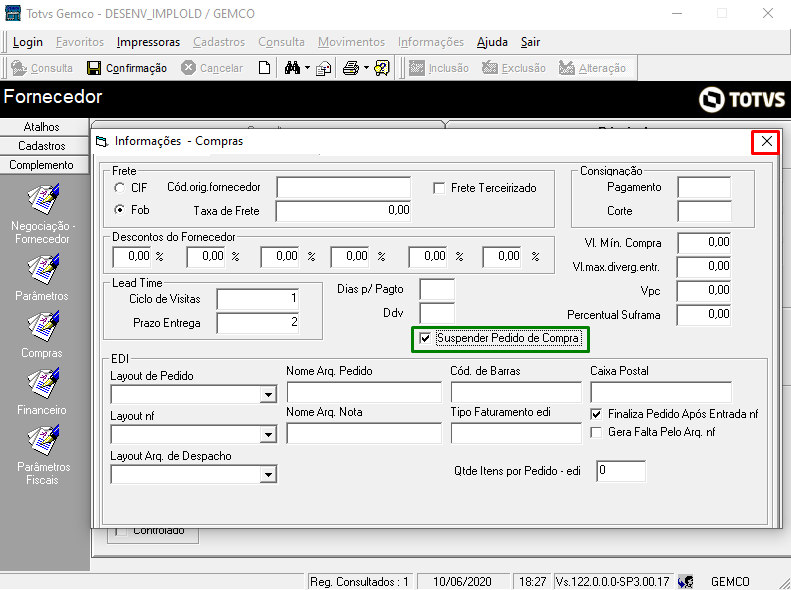Click the Informações - Compras dialog title icon
This screenshot has width=791, height=590.
[x=102, y=142]
